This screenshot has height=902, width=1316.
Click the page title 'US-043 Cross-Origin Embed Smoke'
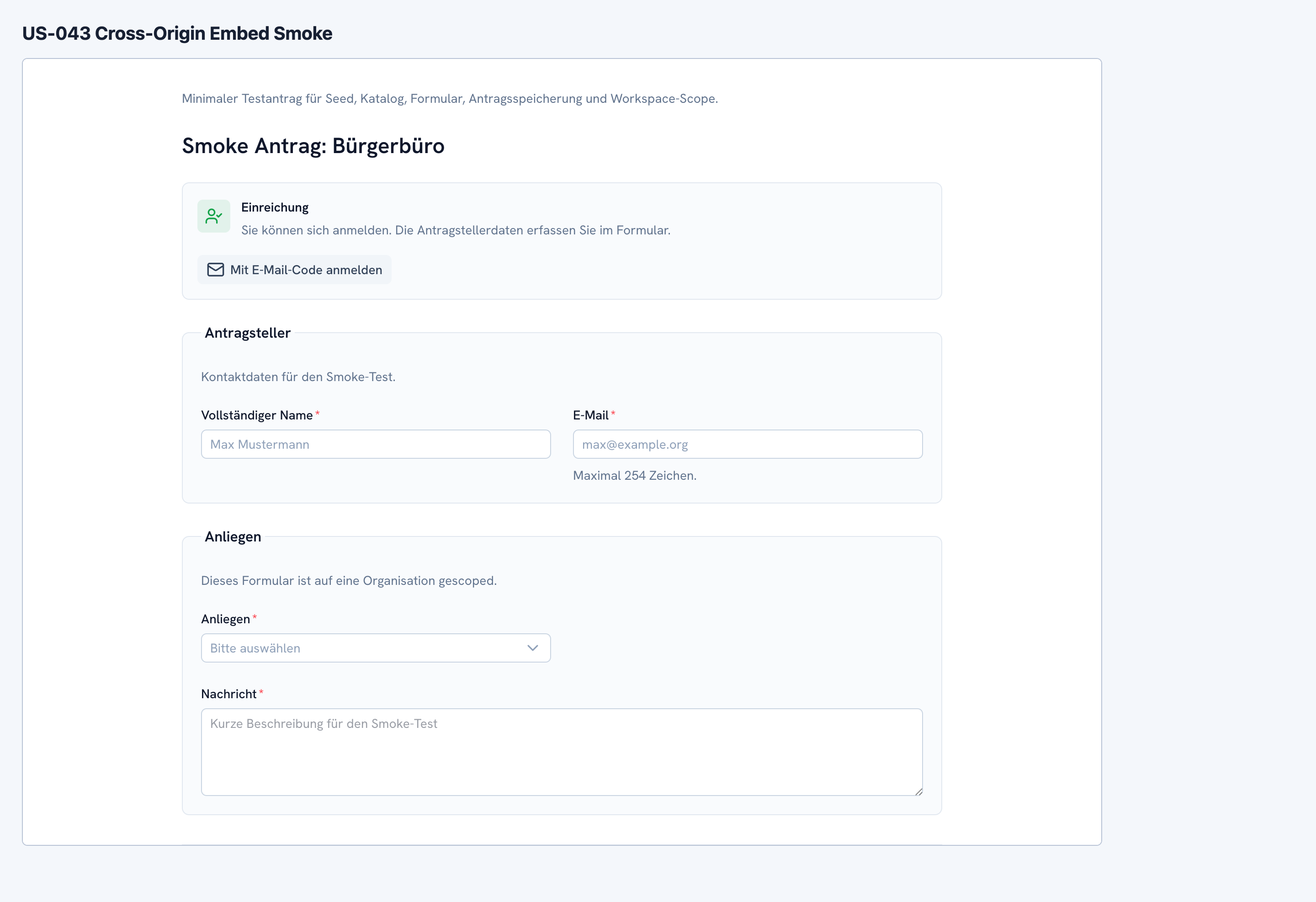pos(177,33)
